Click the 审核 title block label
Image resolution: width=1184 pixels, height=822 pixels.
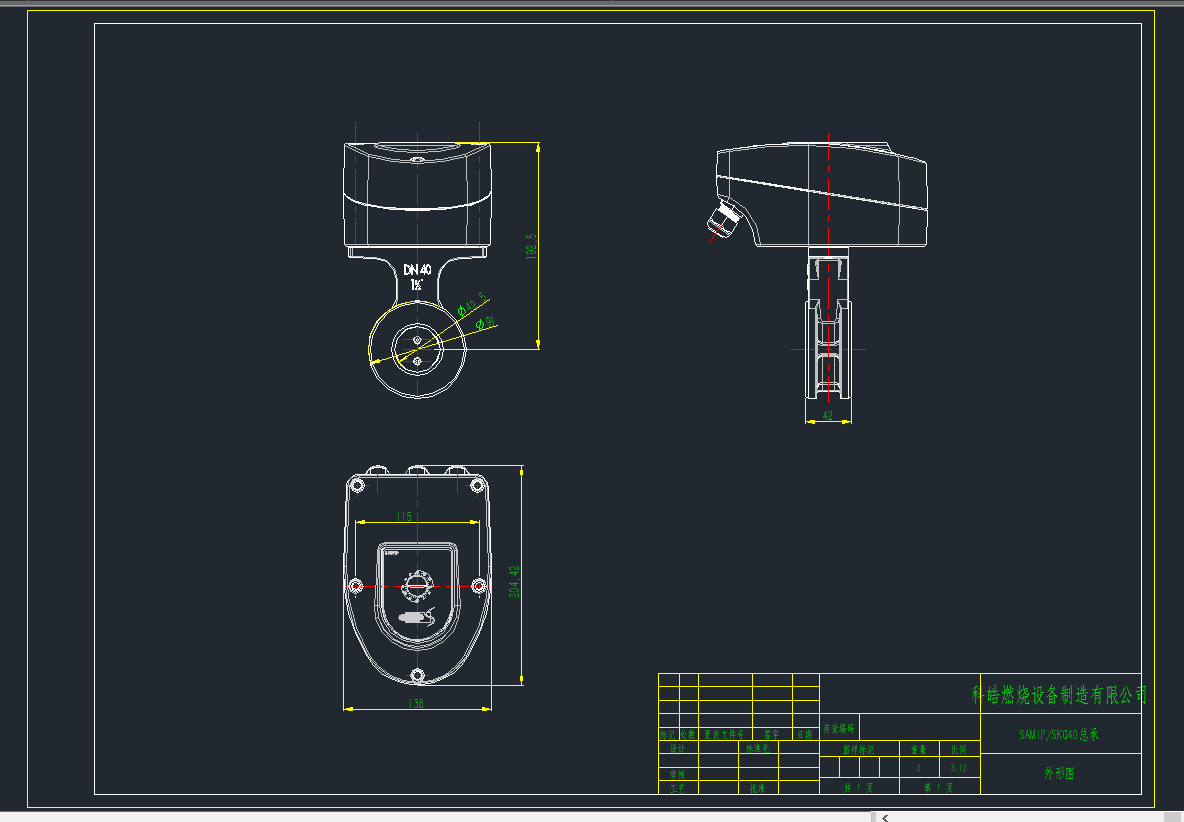point(677,774)
